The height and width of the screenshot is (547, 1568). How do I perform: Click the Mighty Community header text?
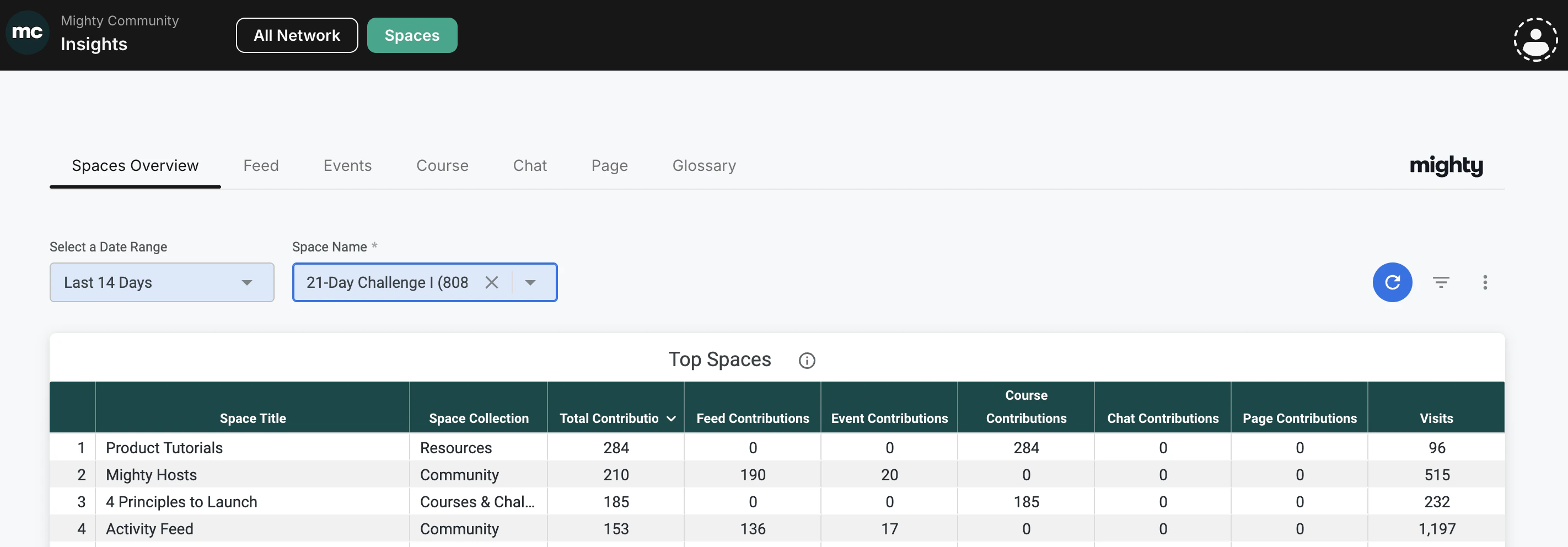(120, 21)
